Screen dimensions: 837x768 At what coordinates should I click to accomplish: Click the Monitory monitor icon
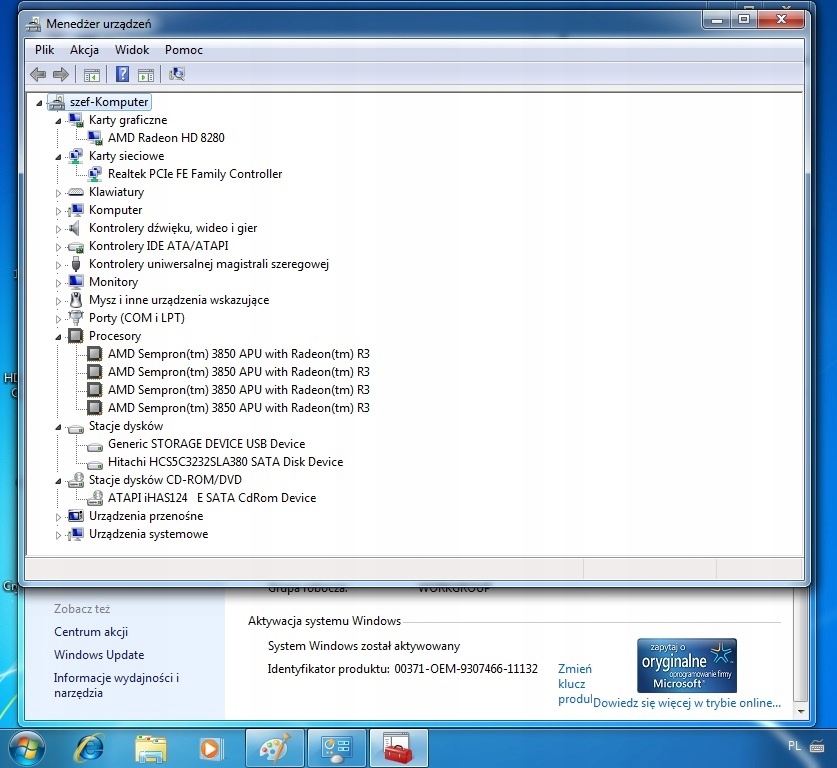[76, 281]
